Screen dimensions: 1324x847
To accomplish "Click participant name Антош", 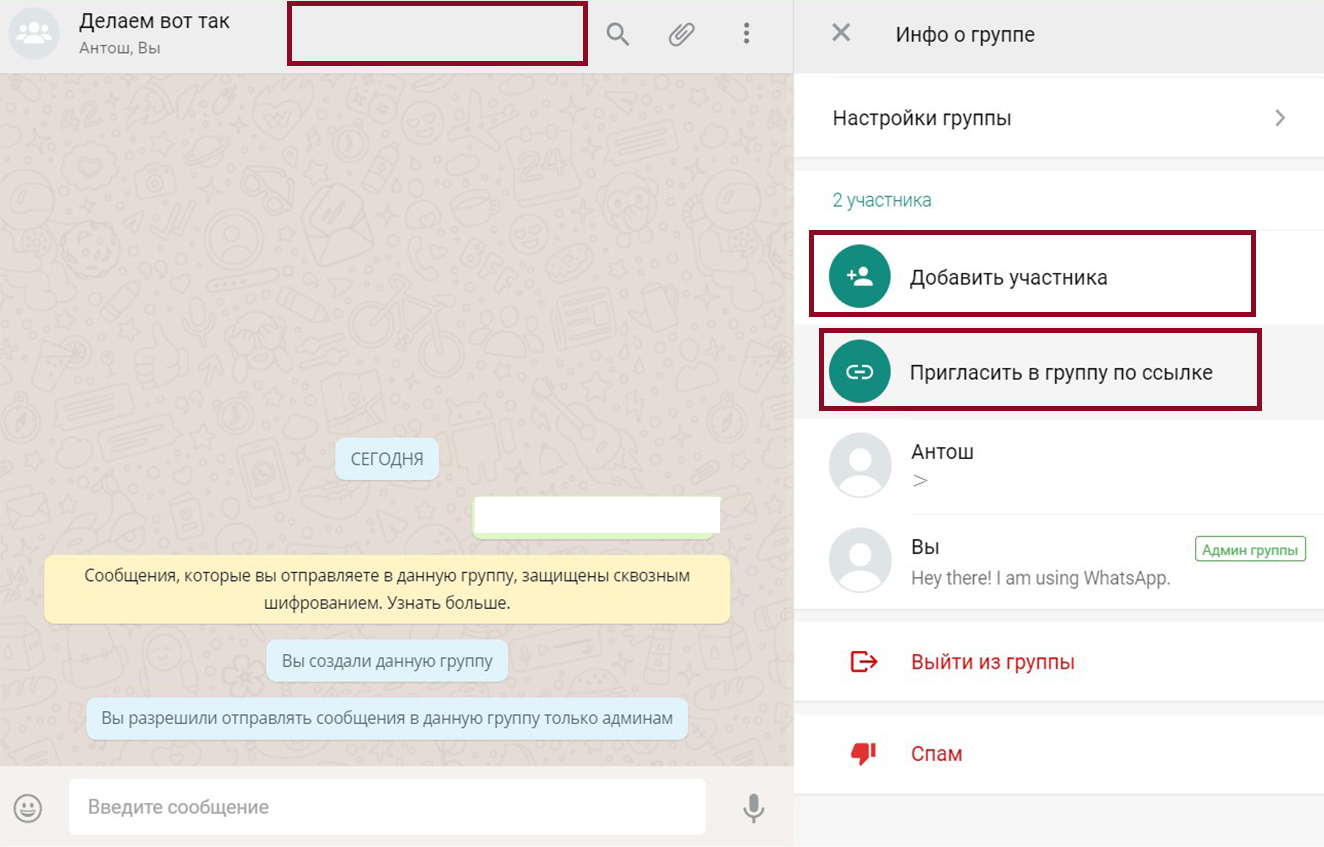I will click(942, 451).
